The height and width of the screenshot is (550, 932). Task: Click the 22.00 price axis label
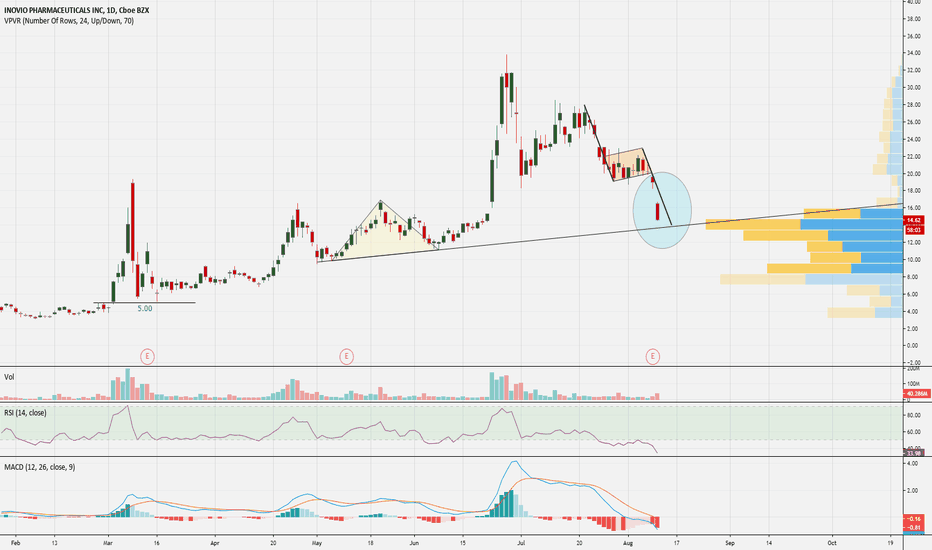[914, 156]
